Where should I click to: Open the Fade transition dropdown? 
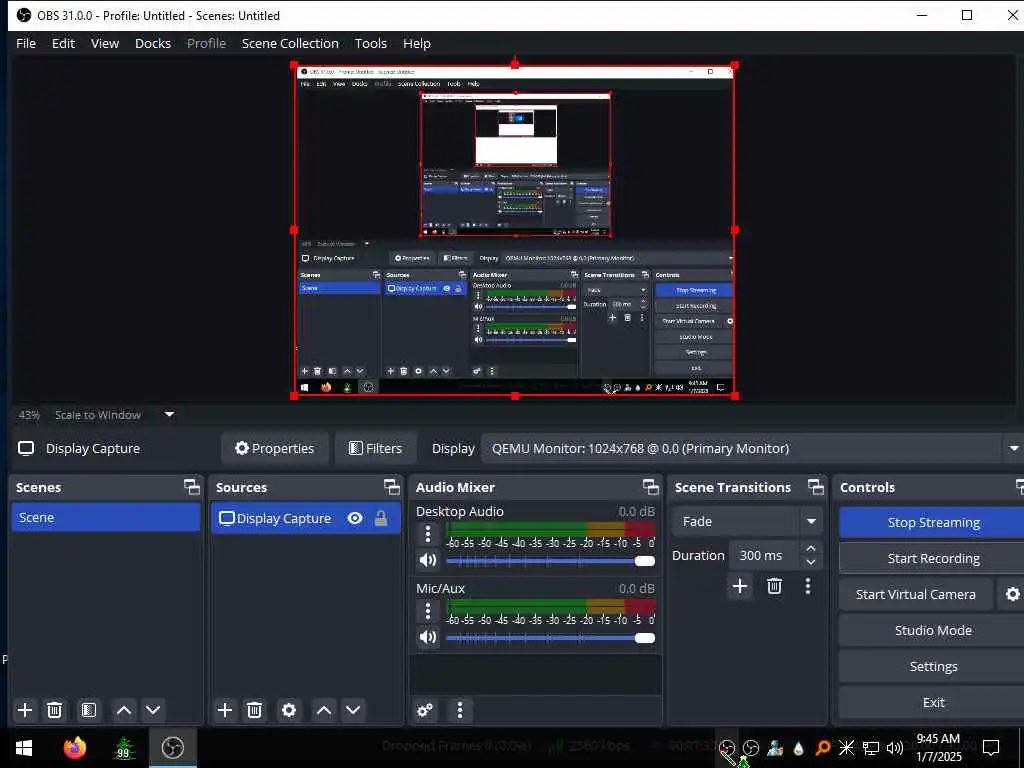[x=746, y=521]
